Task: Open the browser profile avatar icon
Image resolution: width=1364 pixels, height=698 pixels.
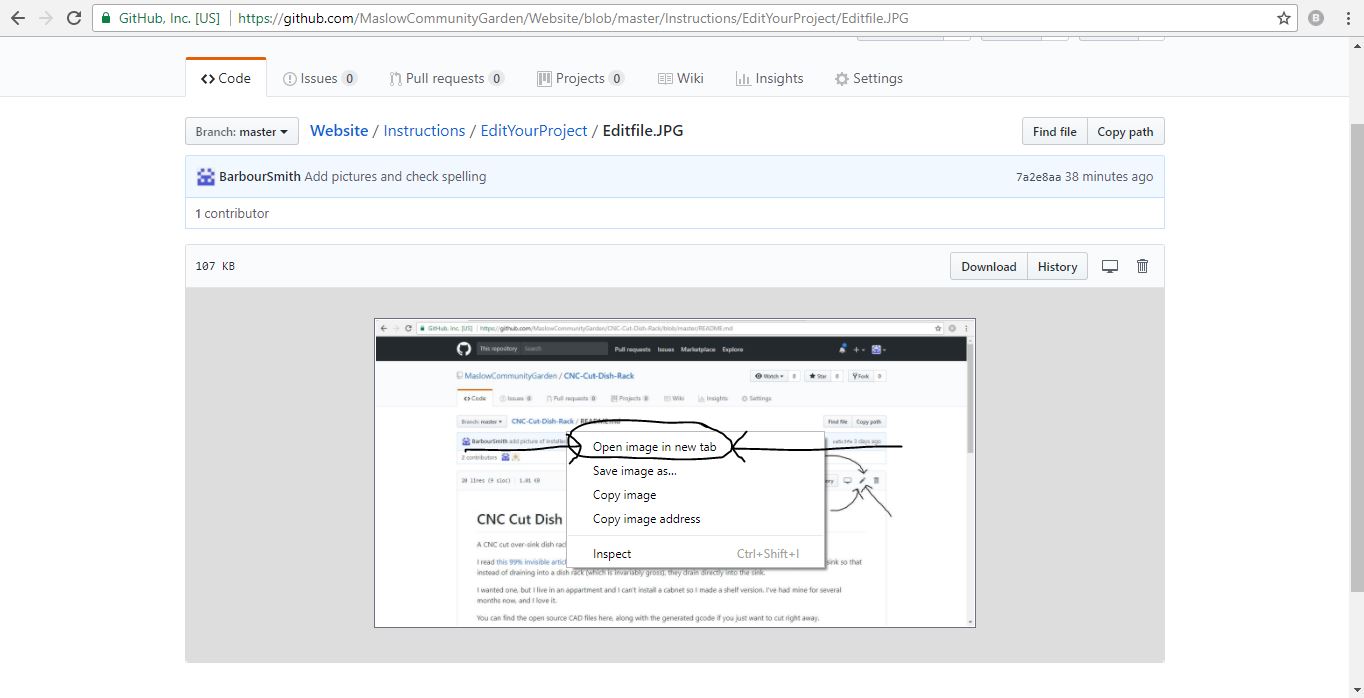Action: 1316,18
